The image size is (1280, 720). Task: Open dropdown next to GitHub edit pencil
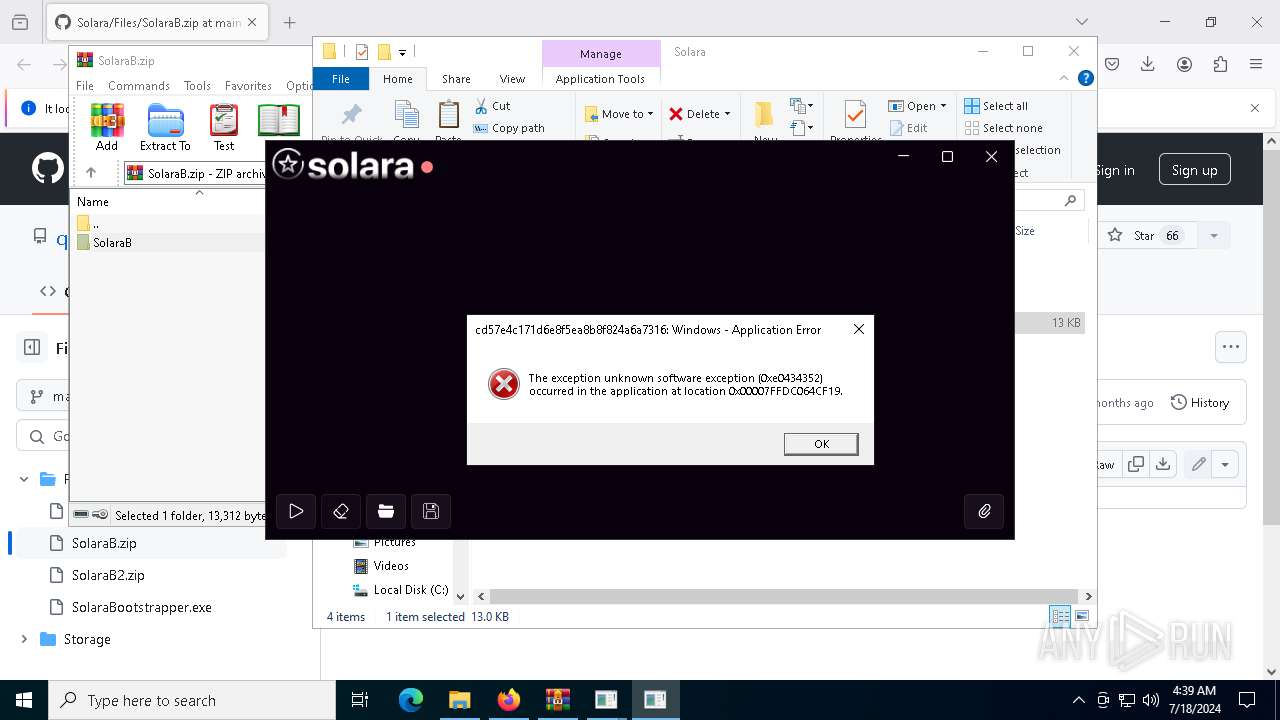tap(1225, 464)
